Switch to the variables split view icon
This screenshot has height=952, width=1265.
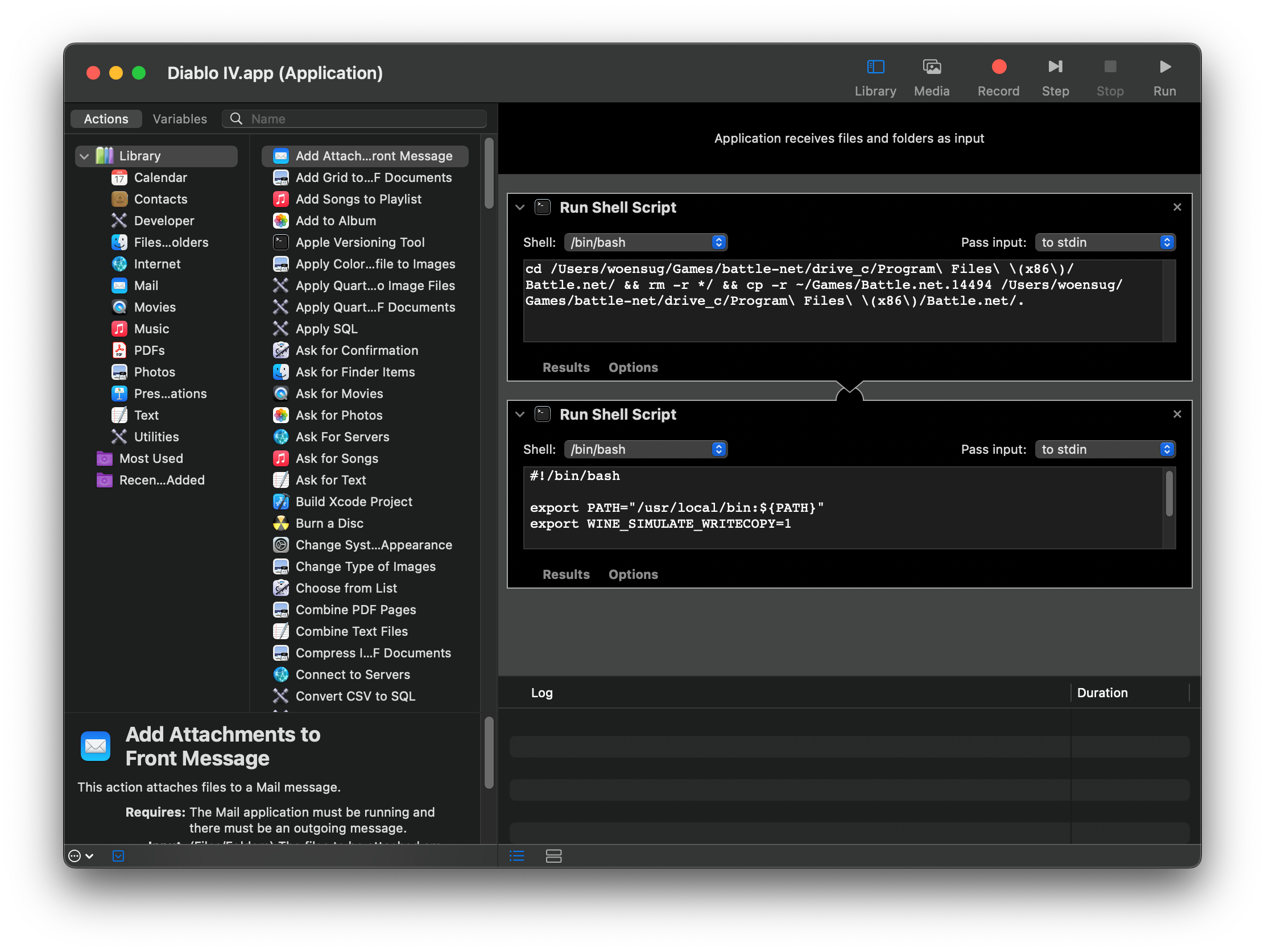553,856
